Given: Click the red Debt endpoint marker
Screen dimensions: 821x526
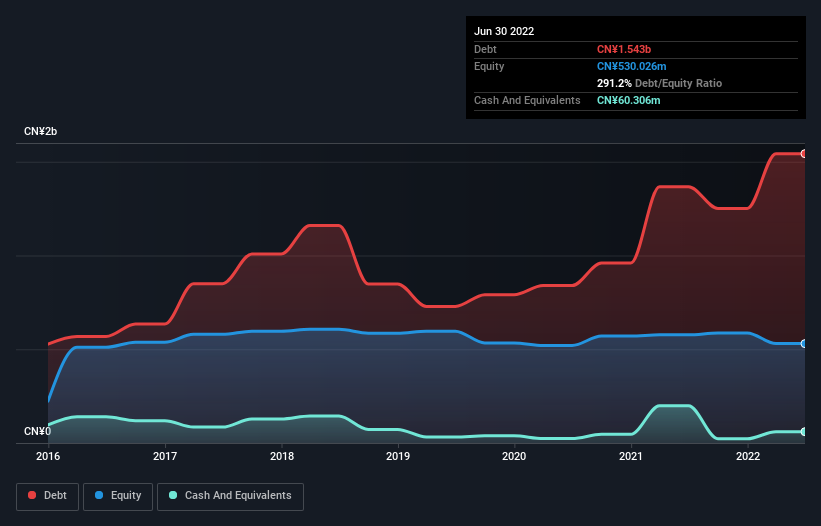Looking at the screenshot, I should click(x=804, y=154).
